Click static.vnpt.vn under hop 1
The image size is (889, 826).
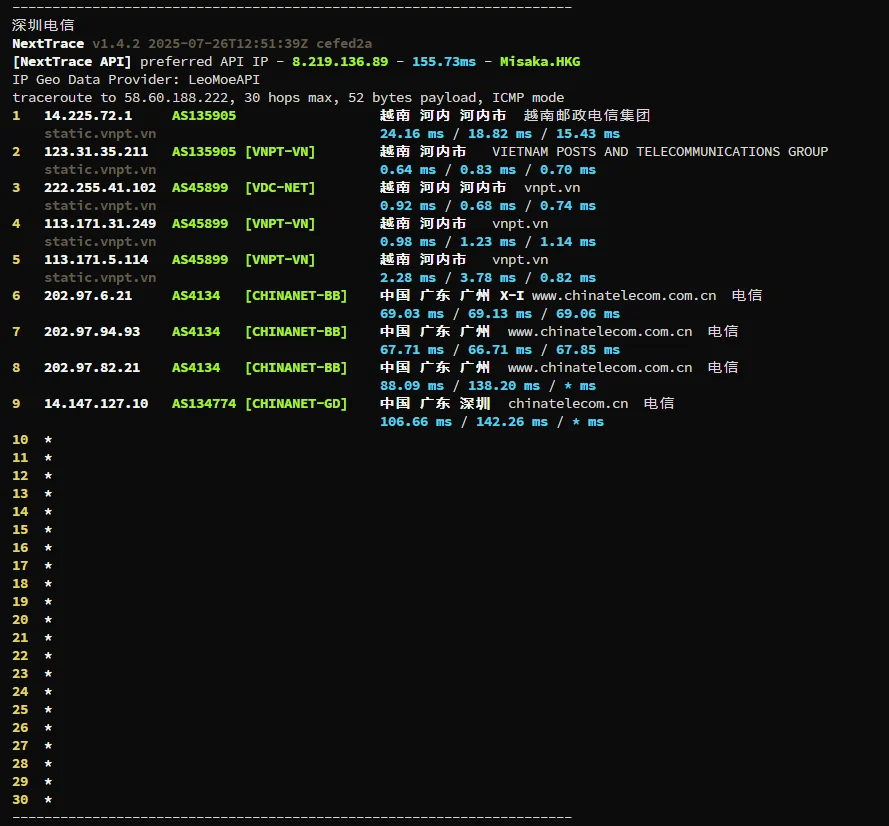[x=100, y=134]
